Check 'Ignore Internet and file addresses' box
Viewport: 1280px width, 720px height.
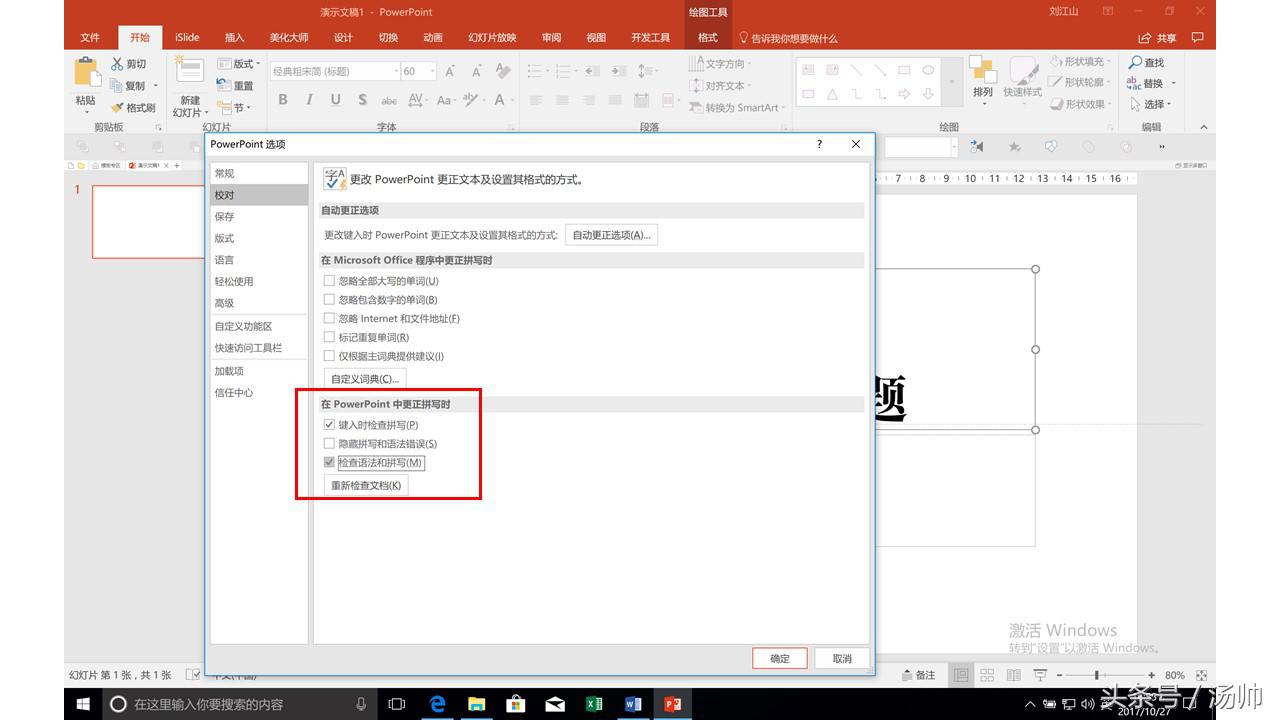[329, 318]
